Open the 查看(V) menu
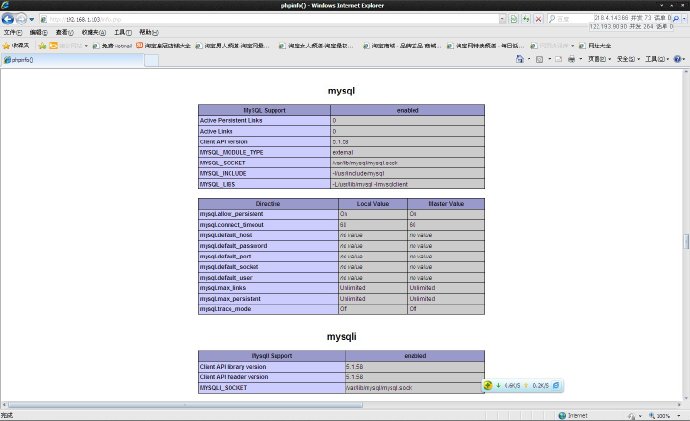Screen dimensions: 690x421 click(64, 33)
